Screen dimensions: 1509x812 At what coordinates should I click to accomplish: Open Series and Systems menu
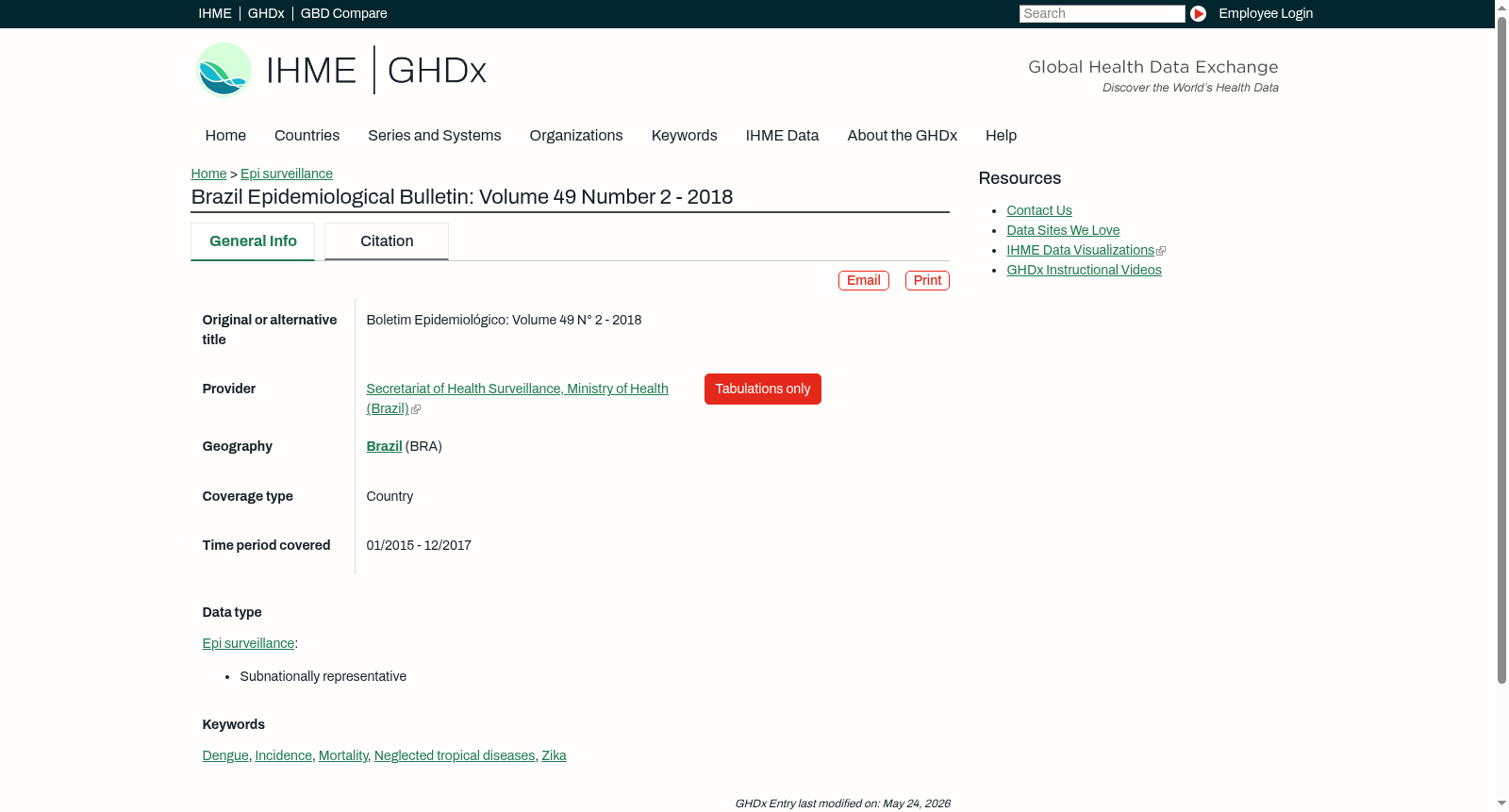click(x=435, y=136)
